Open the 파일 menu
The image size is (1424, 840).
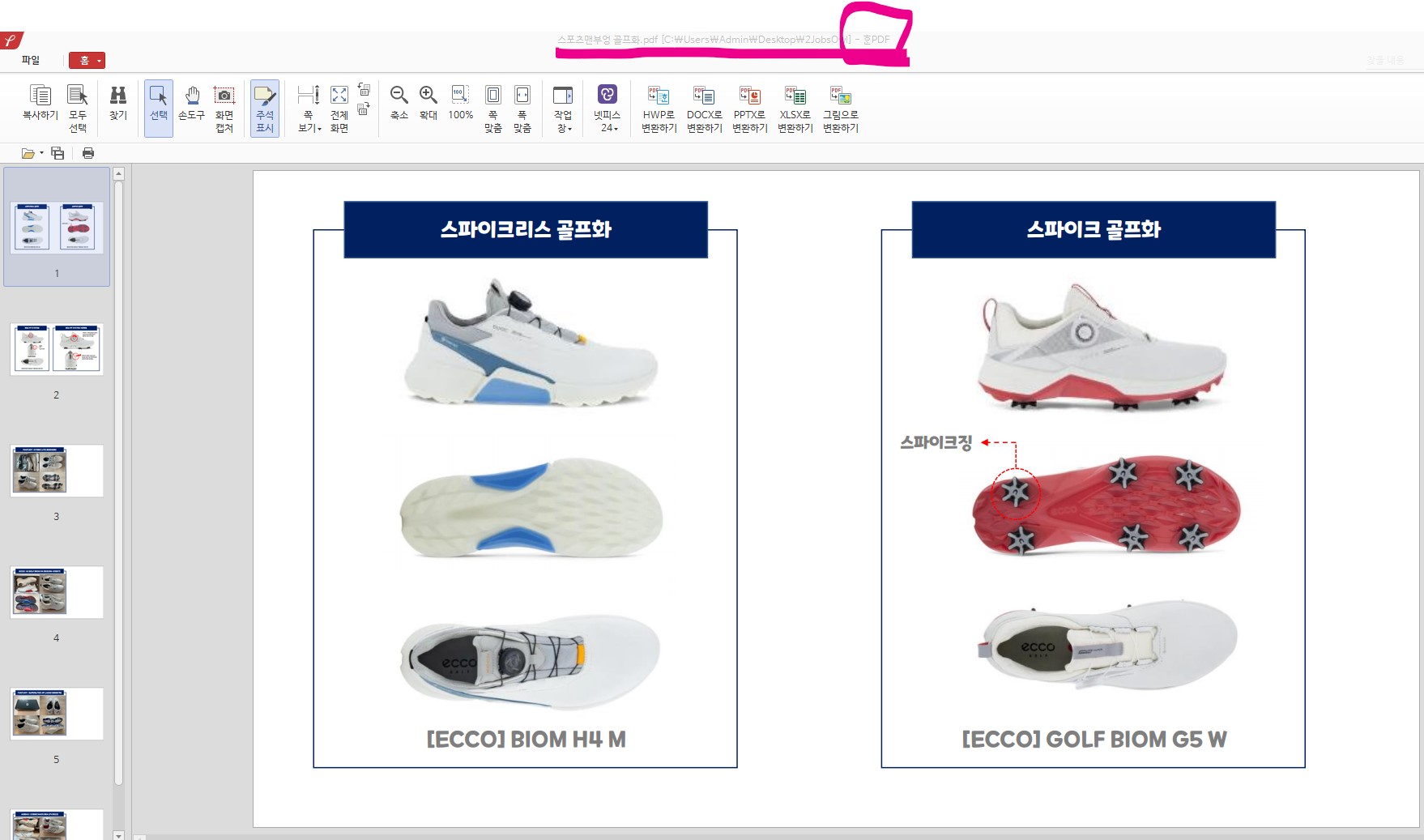(31, 60)
